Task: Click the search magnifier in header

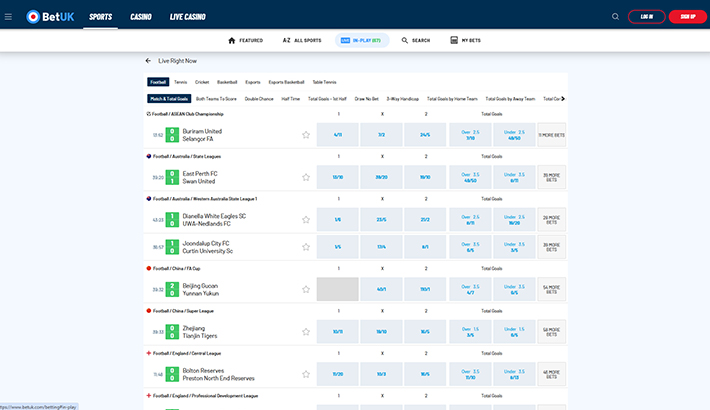Action: tap(615, 17)
